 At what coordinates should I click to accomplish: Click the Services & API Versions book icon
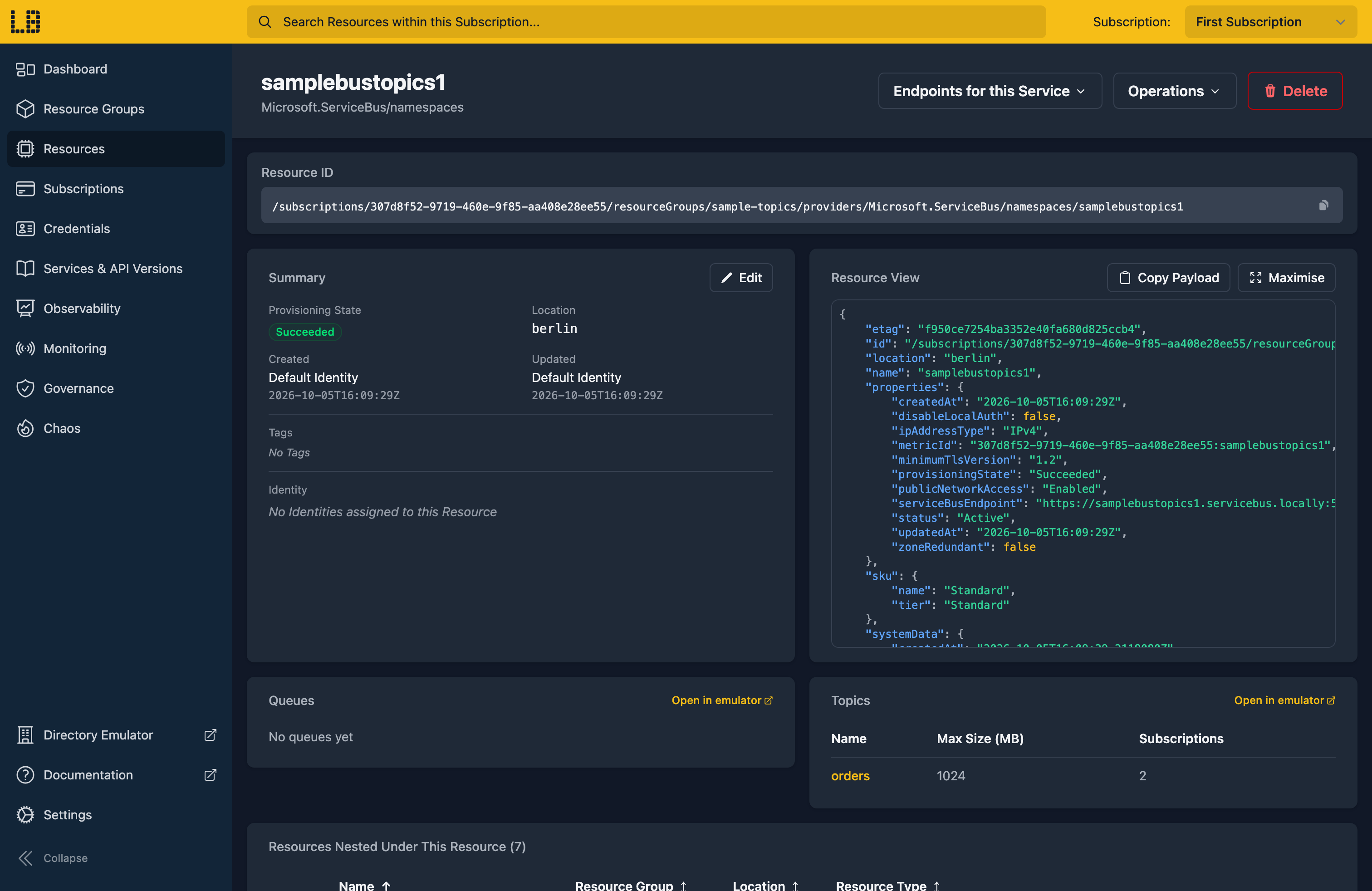point(25,269)
